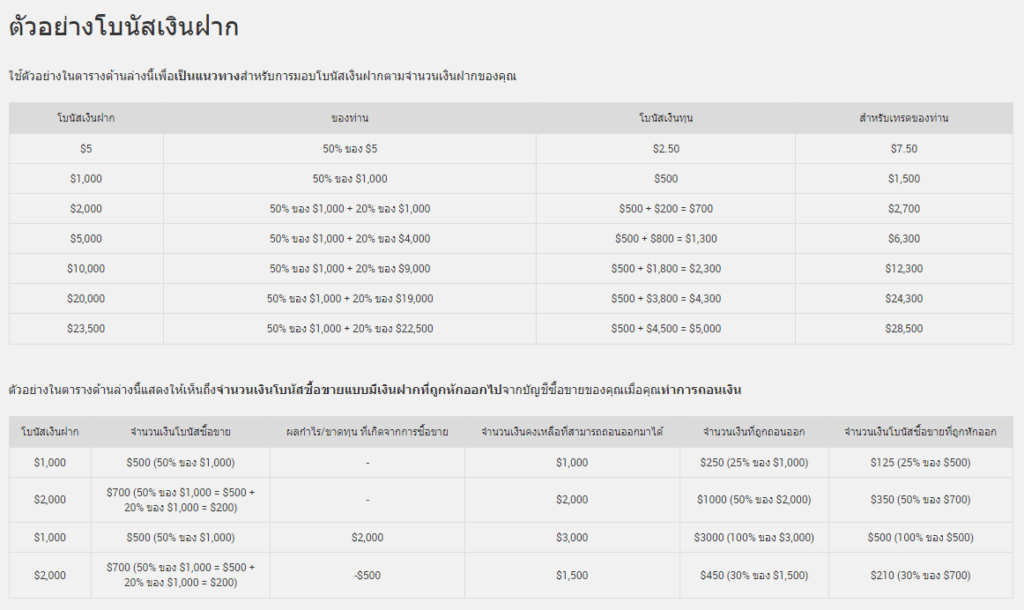Screen dimensions: 1024x610
Task: Click the bold phrase เป็นแนวทาง in intro sentence
Action: point(207,76)
